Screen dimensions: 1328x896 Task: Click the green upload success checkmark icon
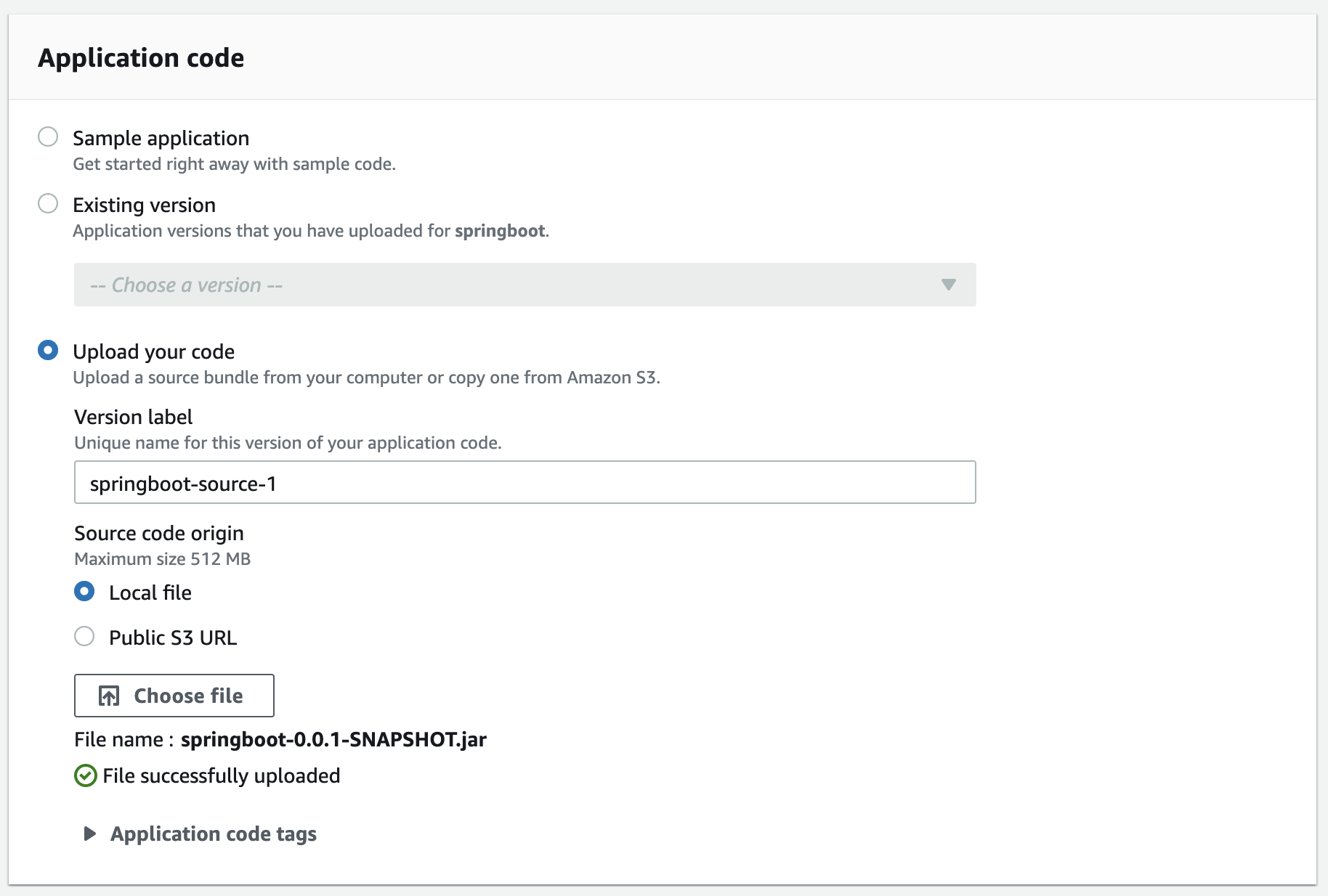point(85,775)
